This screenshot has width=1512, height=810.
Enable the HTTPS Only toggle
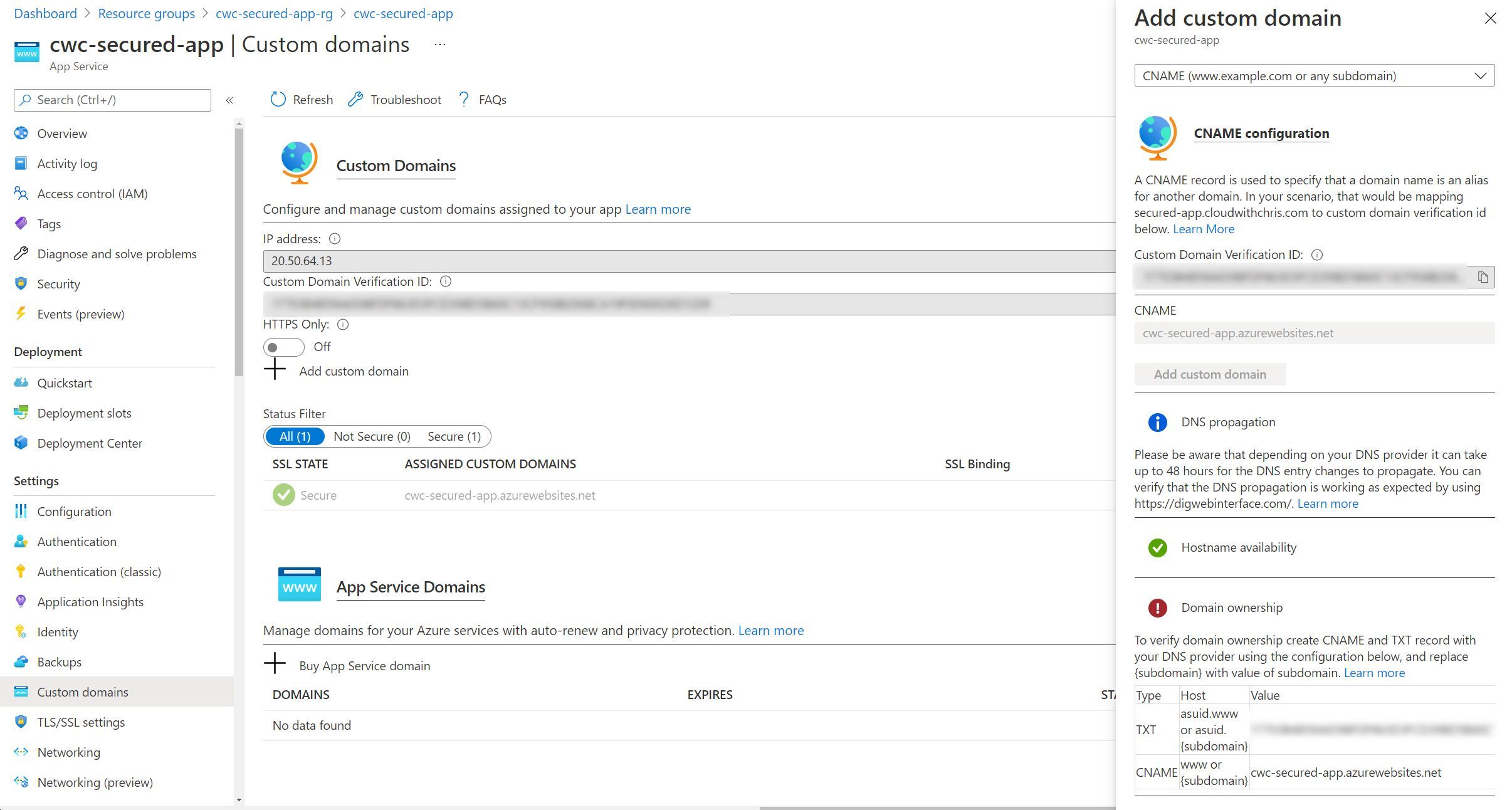pos(283,347)
